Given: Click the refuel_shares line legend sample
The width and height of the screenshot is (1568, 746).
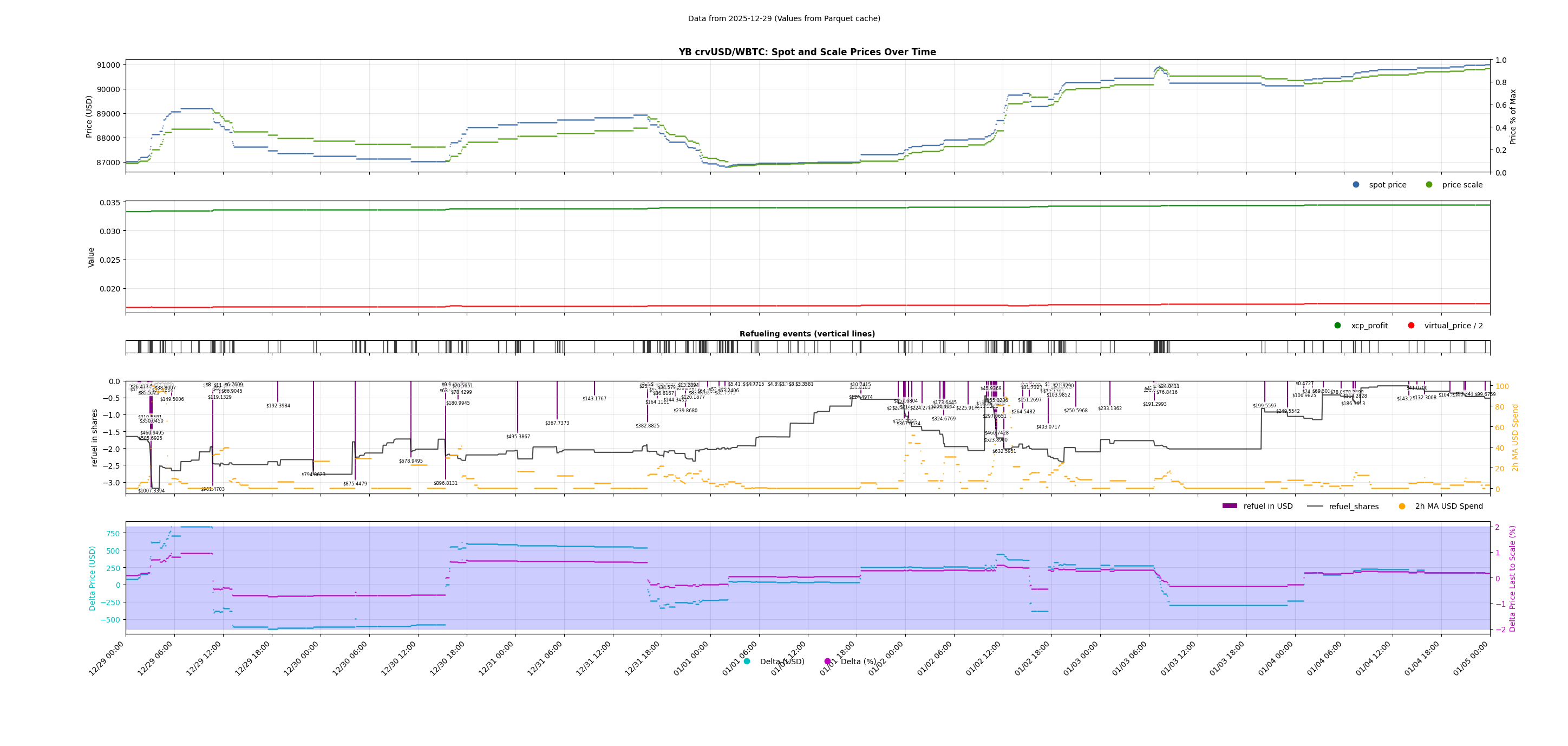Looking at the screenshot, I should pyautogui.click(x=1315, y=506).
